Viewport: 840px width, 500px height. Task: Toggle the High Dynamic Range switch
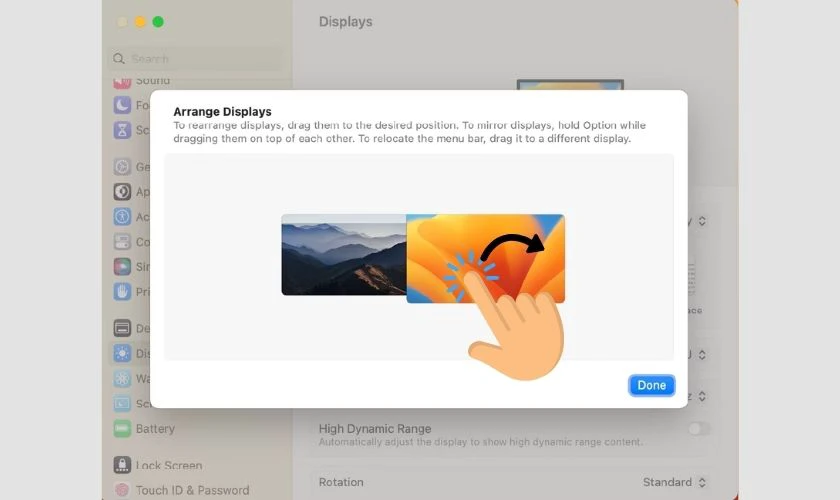698,429
